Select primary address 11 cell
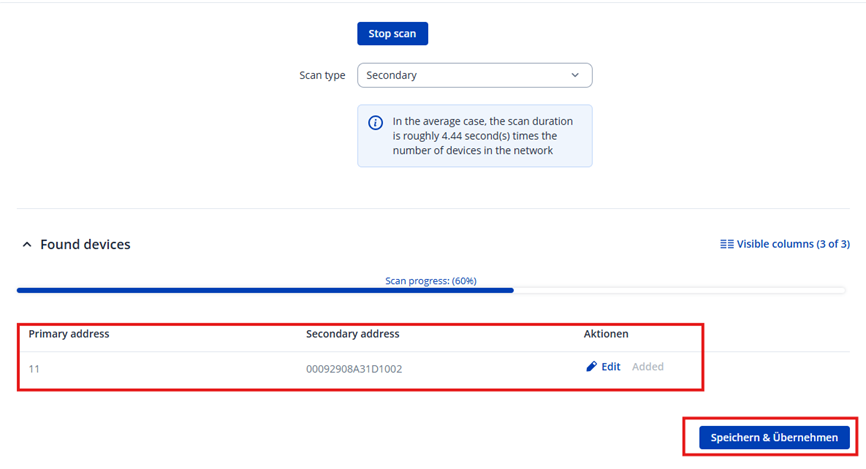Screen dimensions: 866x469 [x=34, y=368]
